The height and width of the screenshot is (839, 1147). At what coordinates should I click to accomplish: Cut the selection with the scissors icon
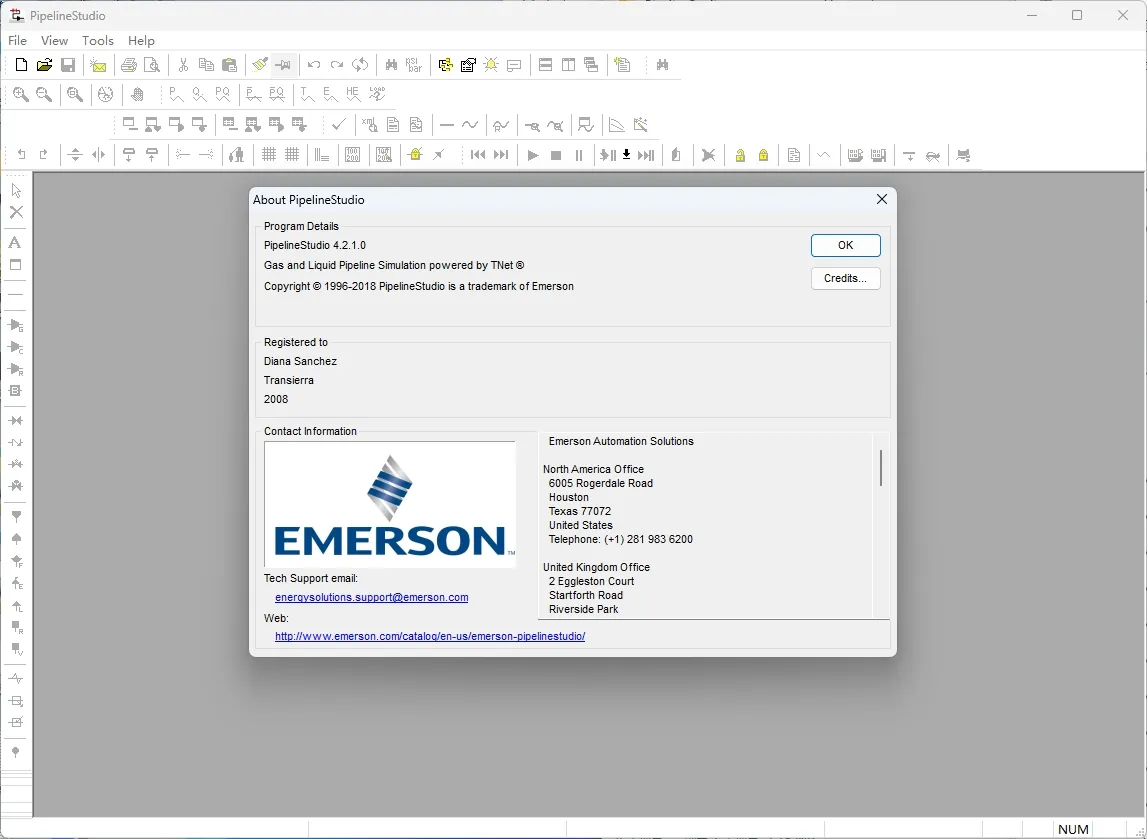point(184,64)
